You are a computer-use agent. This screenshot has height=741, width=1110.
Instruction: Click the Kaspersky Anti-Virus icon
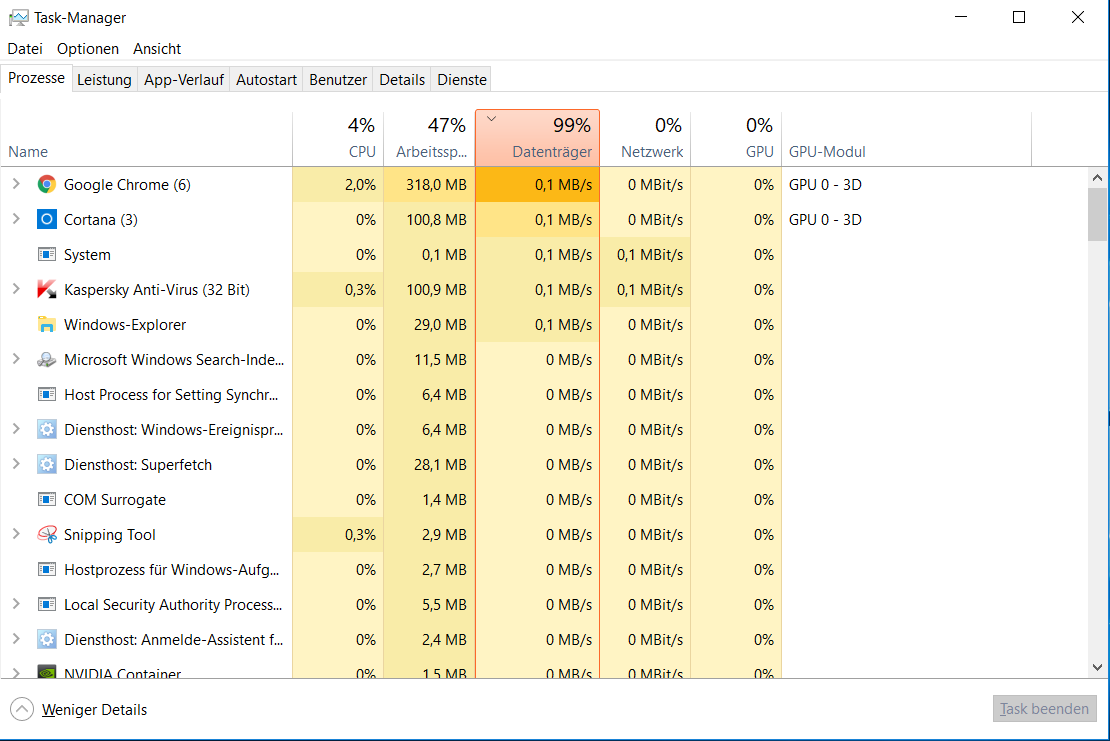[x=47, y=289]
